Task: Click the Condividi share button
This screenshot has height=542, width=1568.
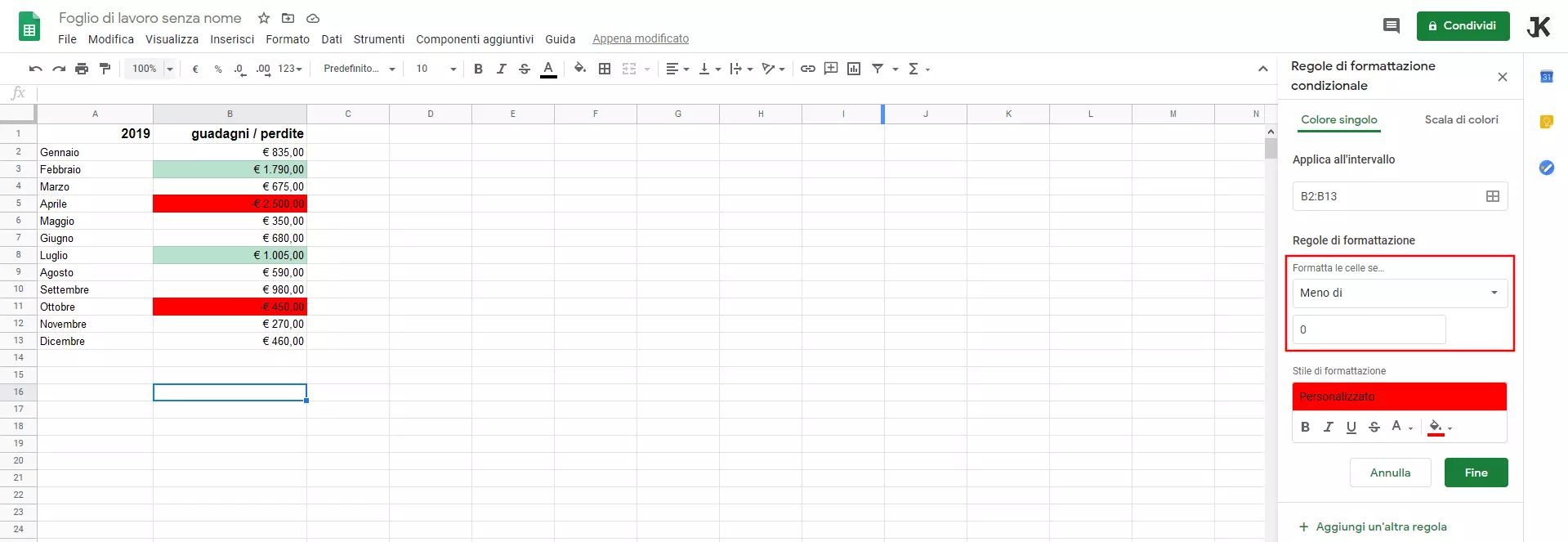Action: 1463,26
